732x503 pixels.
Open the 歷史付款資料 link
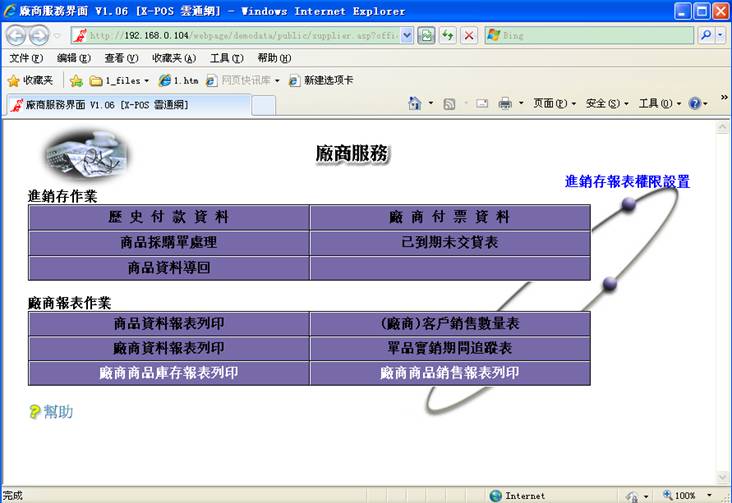[169, 217]
